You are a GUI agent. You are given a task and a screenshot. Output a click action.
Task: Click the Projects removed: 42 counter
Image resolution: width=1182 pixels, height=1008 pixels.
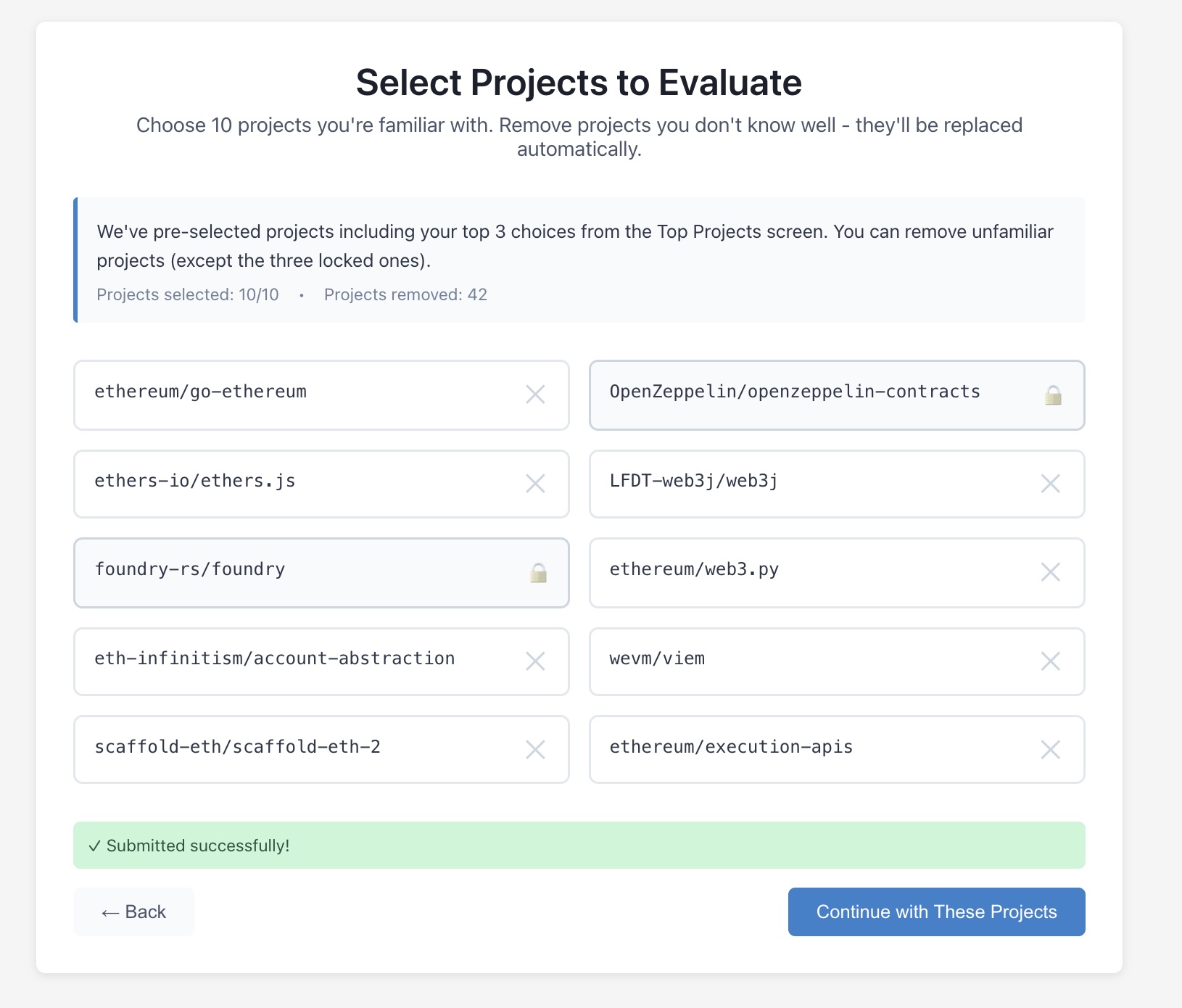tap(405, 294)
